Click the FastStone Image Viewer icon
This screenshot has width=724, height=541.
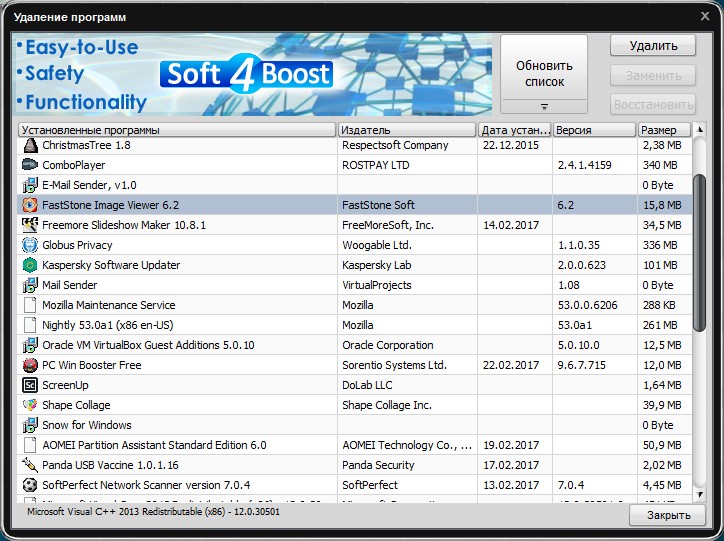pyautogui.click(x=30, y=205)
